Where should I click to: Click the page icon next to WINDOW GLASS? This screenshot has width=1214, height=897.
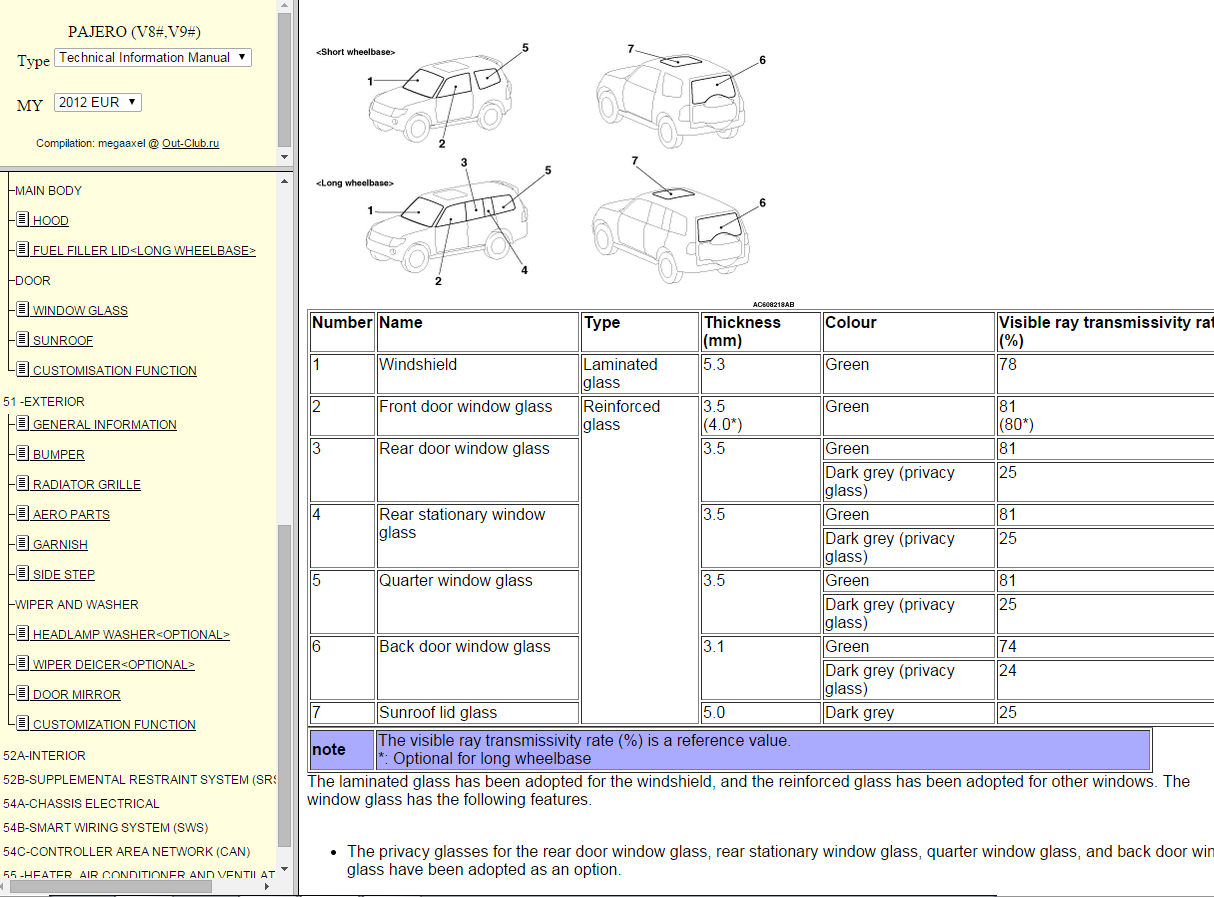coord(22,310)
